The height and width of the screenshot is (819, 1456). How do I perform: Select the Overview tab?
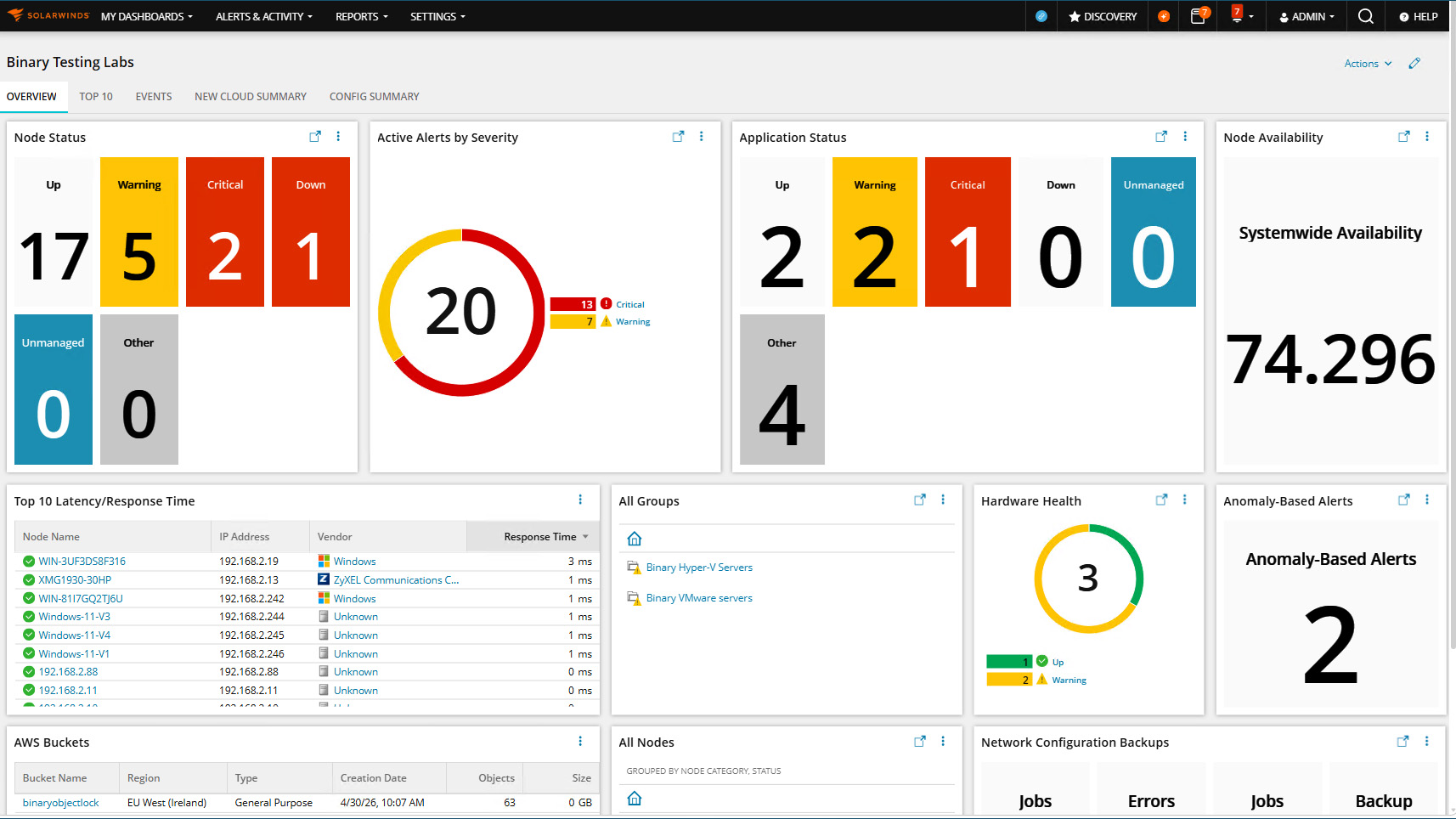tap(32, 97)
